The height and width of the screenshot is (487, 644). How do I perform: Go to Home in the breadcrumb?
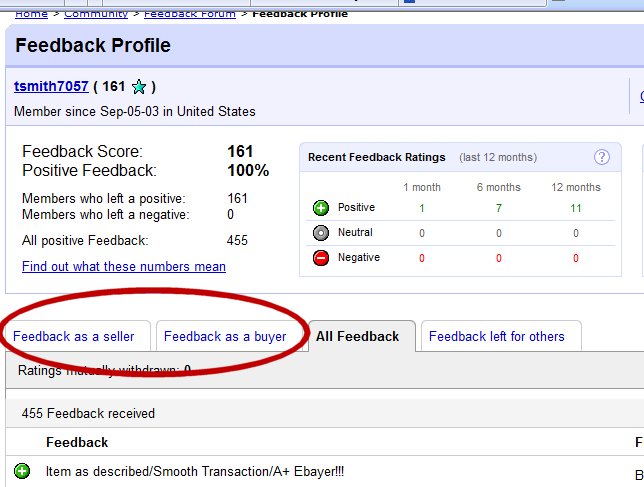coord(30,14)
